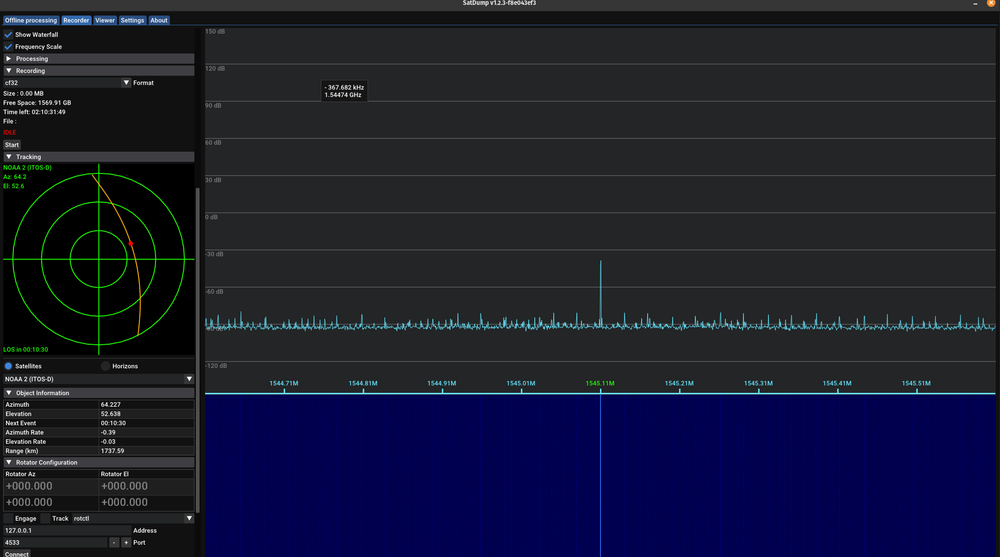Open the Viewer tab
This screenshot has width=1000, height=557.
click(105, 20)
